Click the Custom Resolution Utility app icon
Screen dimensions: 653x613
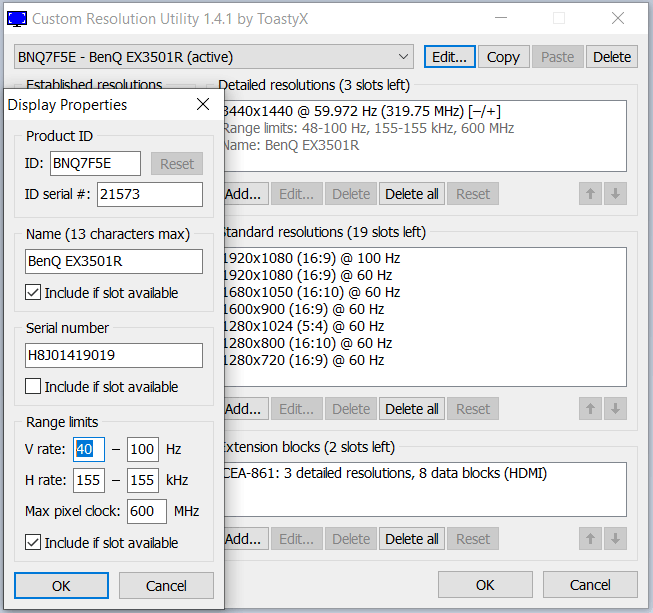(x=17, y=19)
